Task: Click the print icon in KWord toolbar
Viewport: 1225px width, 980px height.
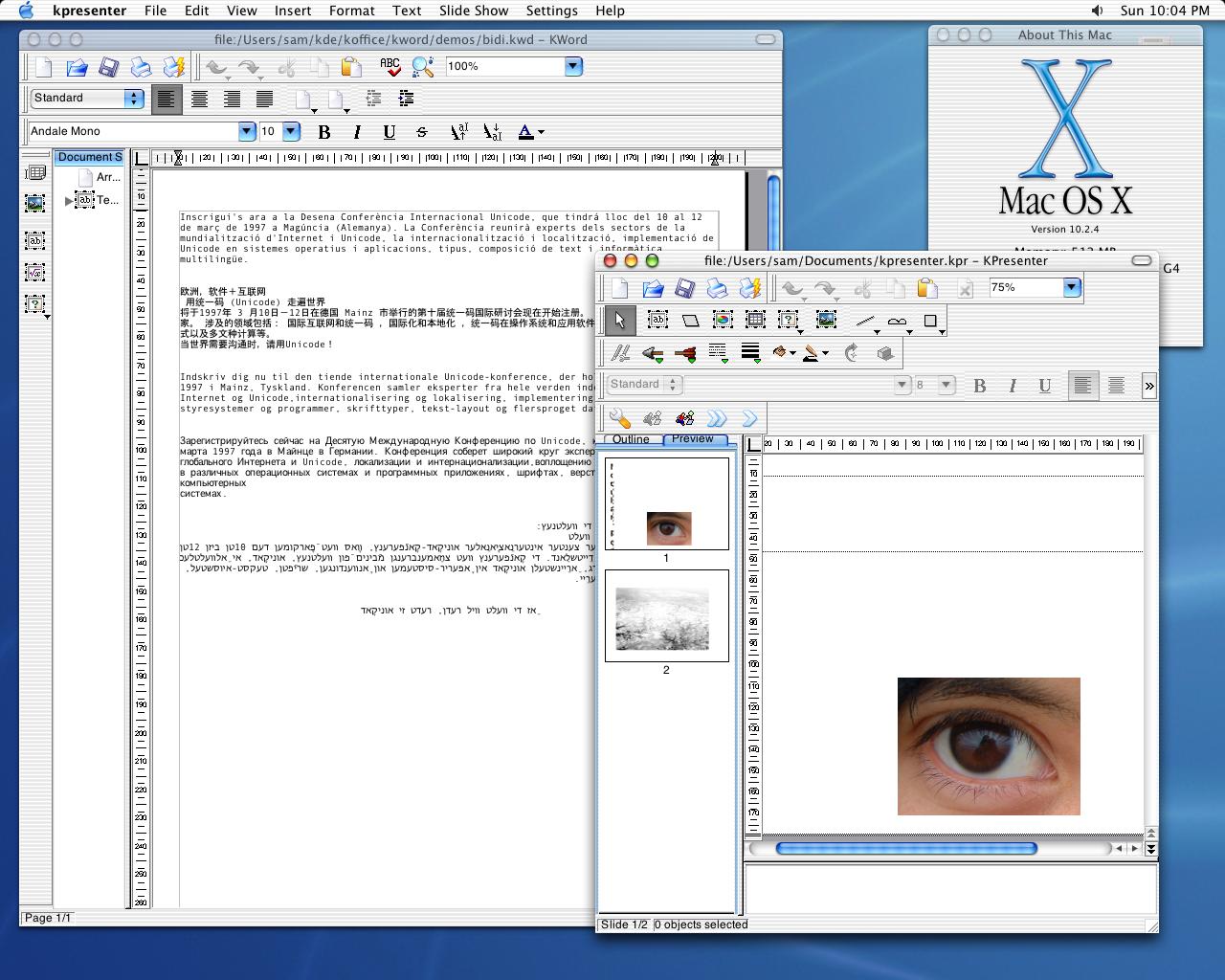Action: [x=141, y=67]
